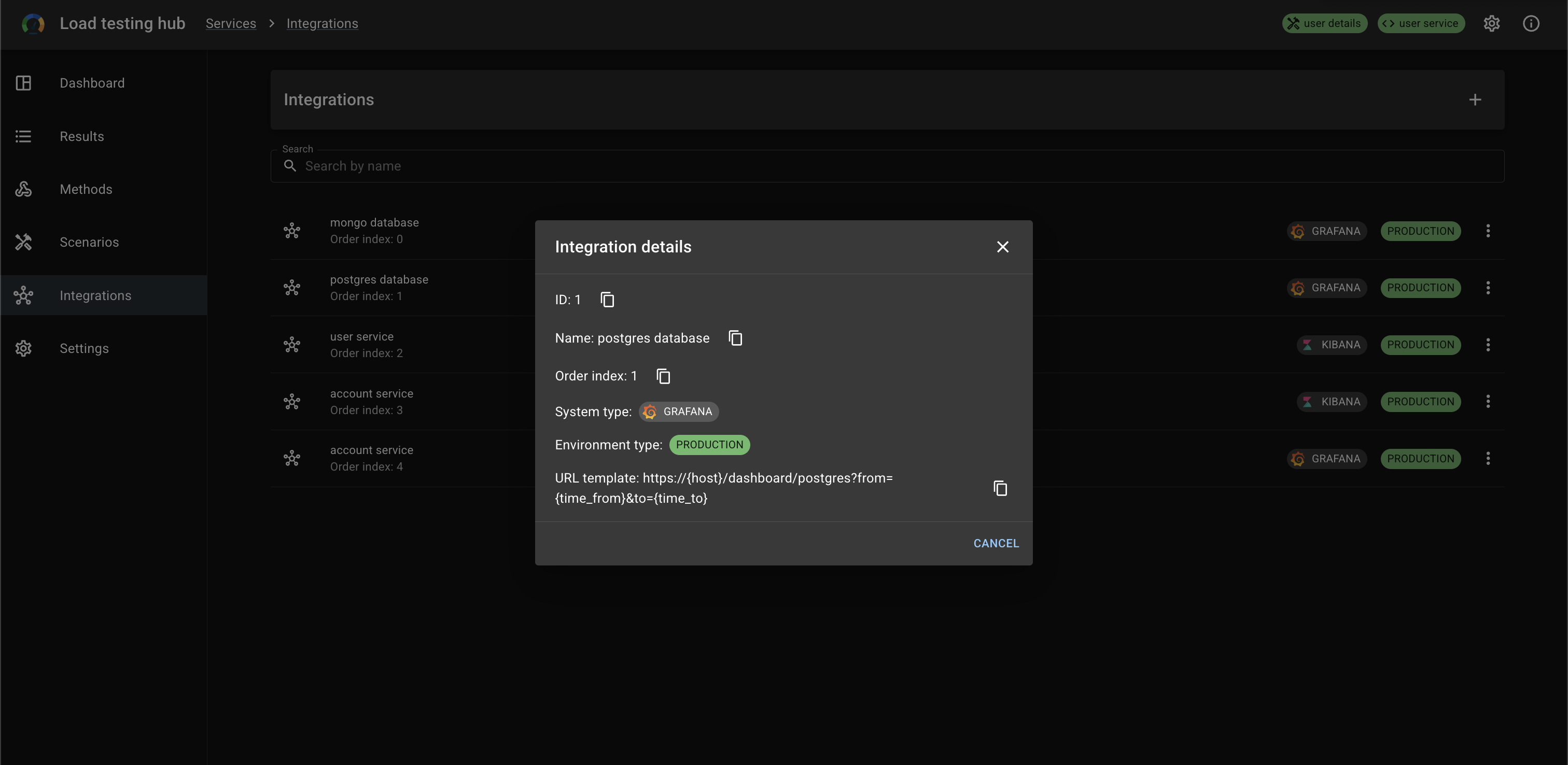Screen dimensions: 1568x765
Task: Open Scenarios in the sidebar
Action: click(104, 242)
